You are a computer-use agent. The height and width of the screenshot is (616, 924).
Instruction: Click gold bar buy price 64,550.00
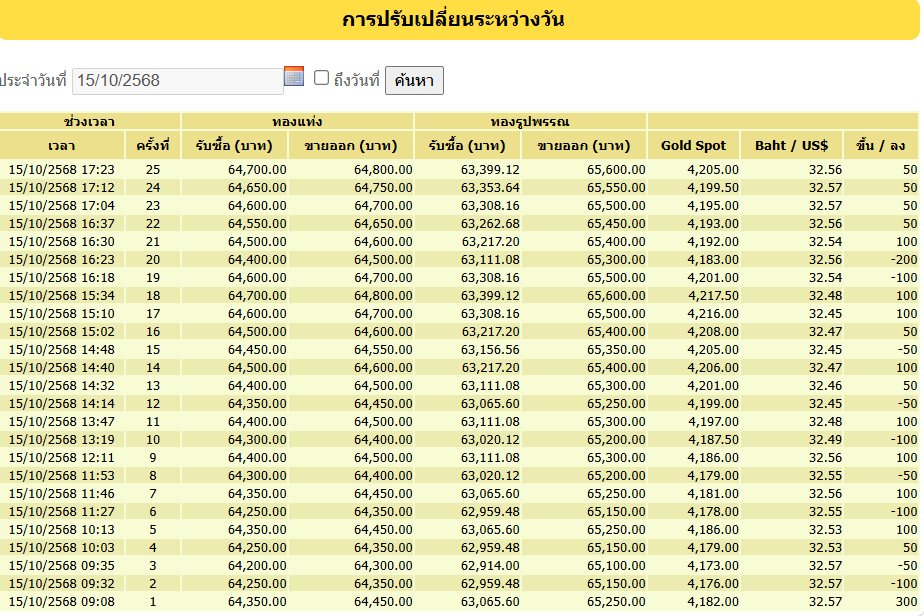pyautogui.click(x=257, y=223)
